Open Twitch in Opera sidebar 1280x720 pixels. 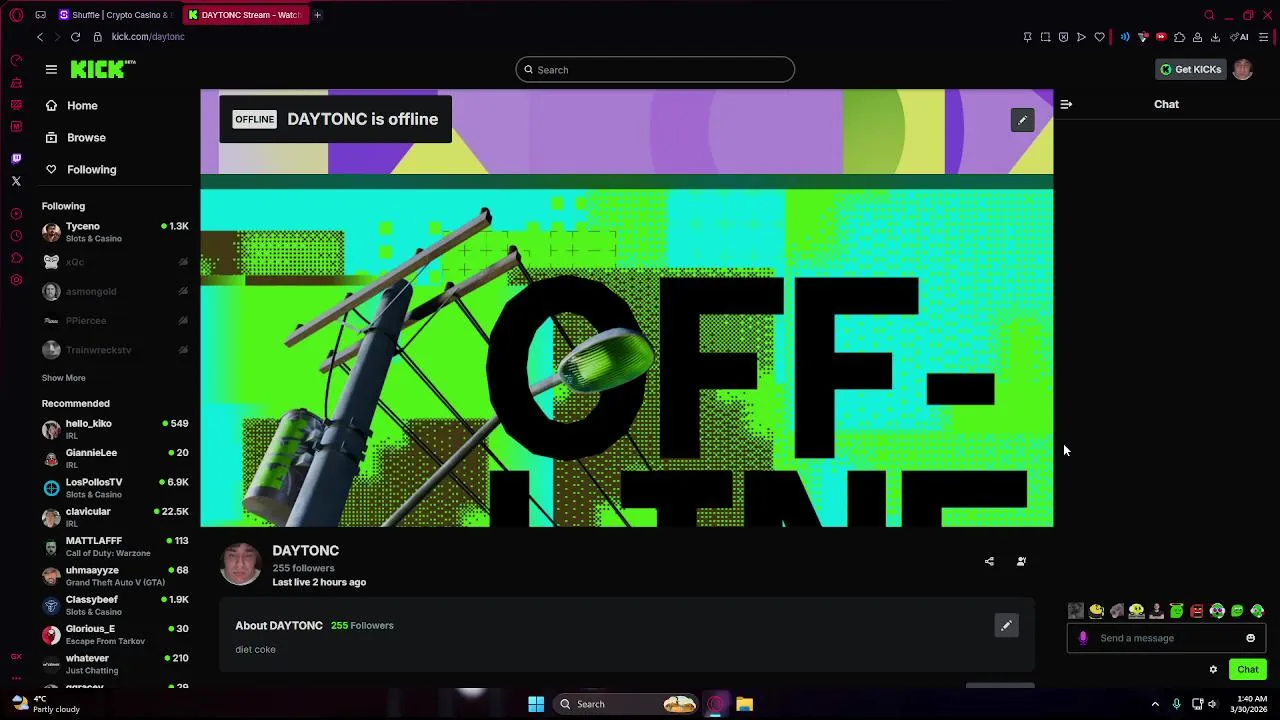pyautogui.click(x=16, y=158)
